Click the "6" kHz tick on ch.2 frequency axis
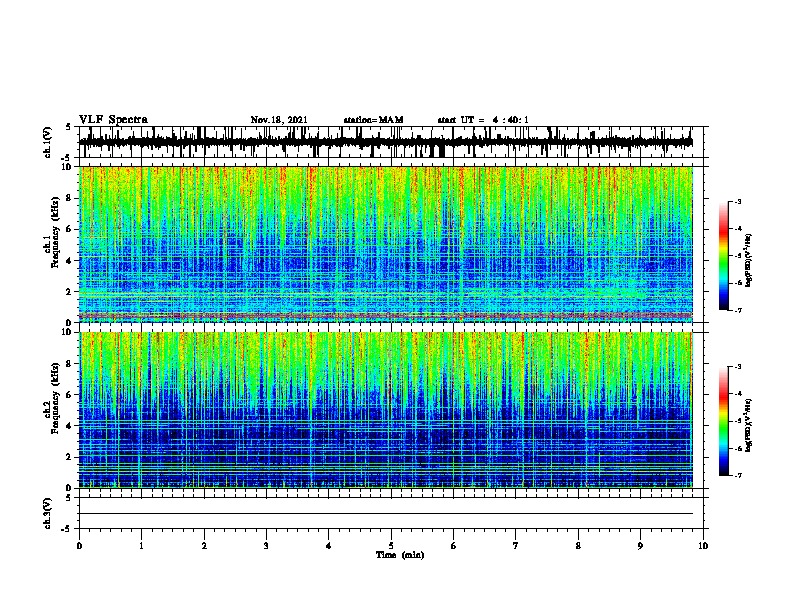 [70, 395]
